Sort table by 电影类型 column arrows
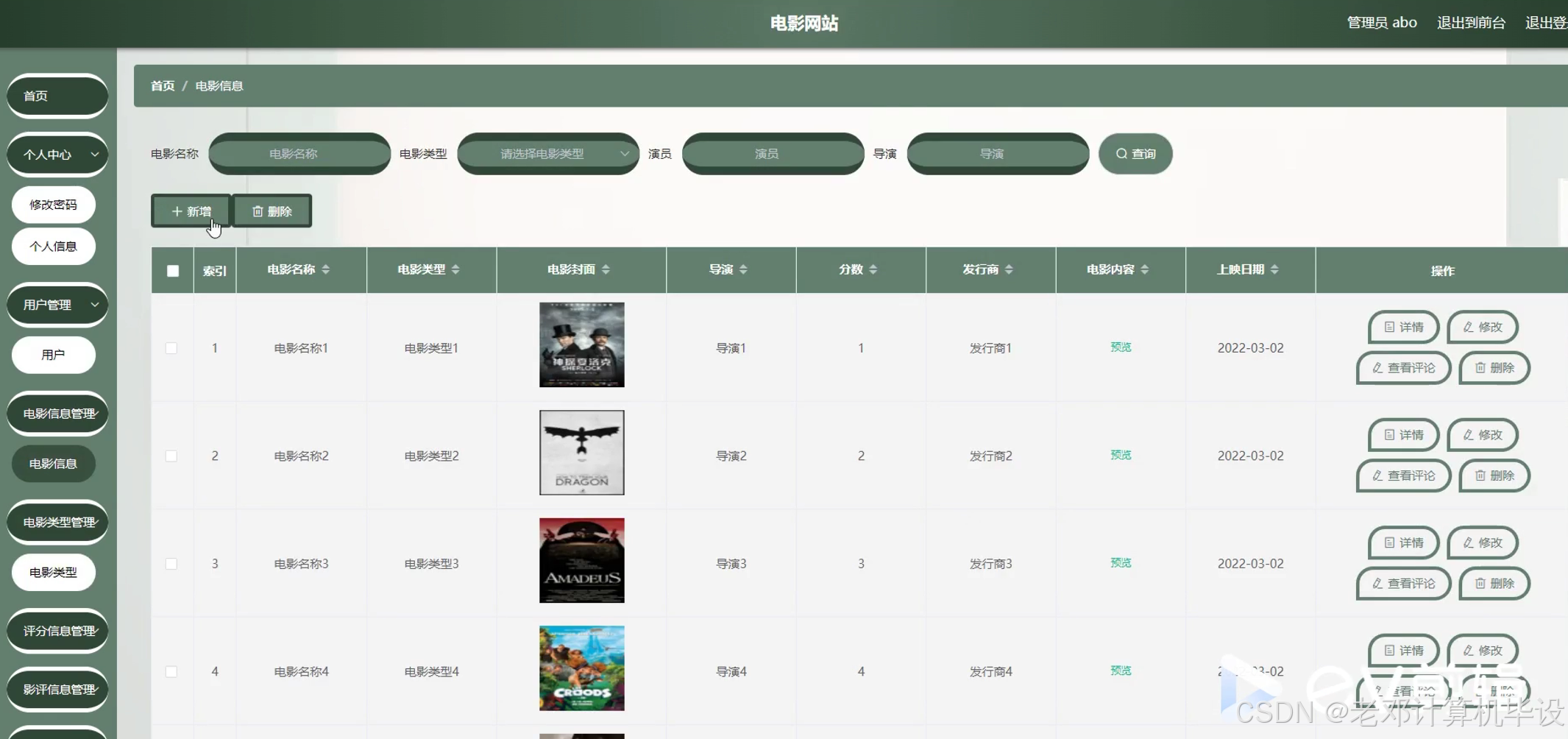The image size is (1568, 739). point(455,269)
